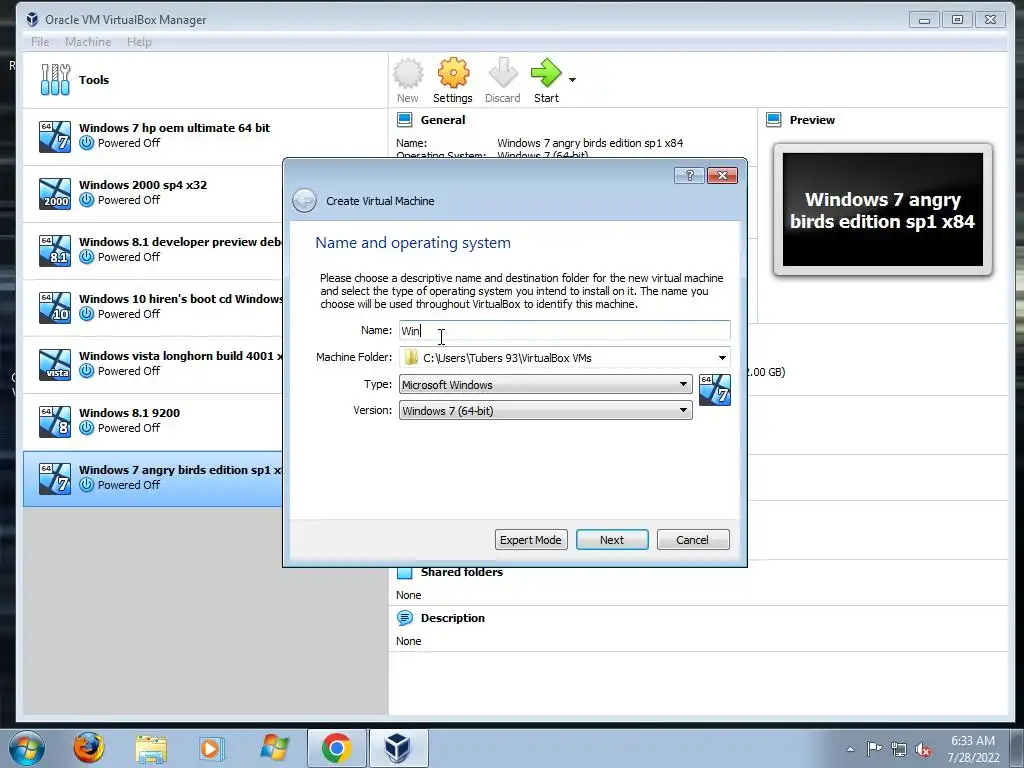
Task: Click the Windows 10 hiren's VM icon
Action: 55,308
